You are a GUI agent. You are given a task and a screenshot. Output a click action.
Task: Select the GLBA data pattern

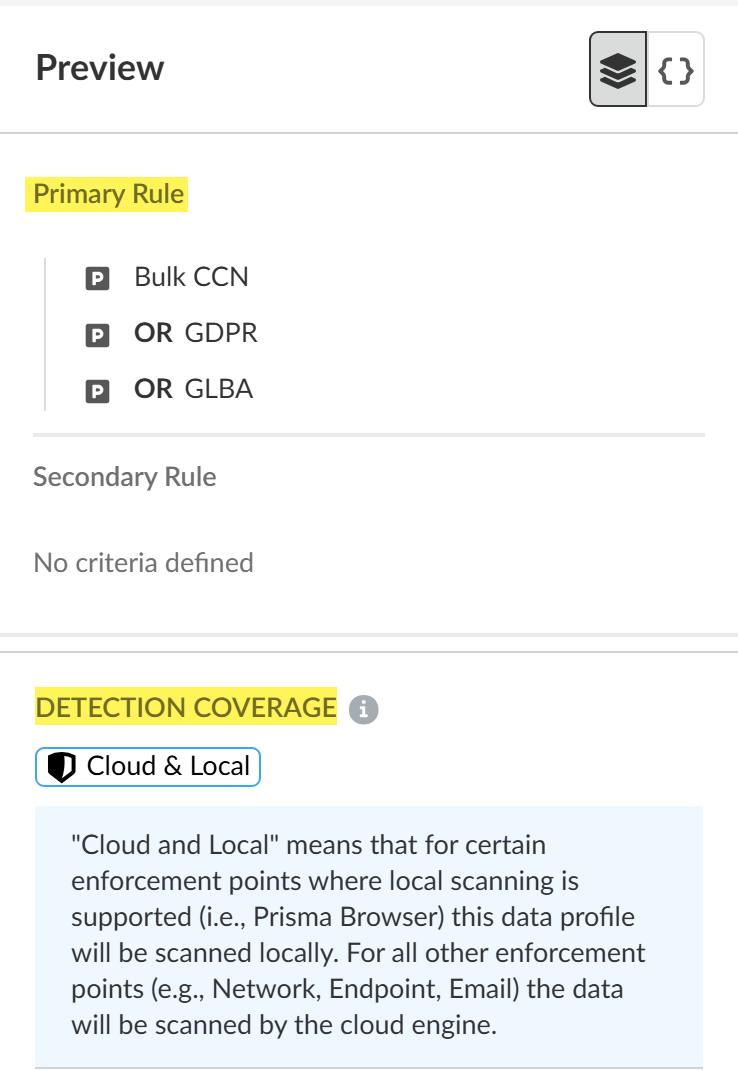pos(219,389)
